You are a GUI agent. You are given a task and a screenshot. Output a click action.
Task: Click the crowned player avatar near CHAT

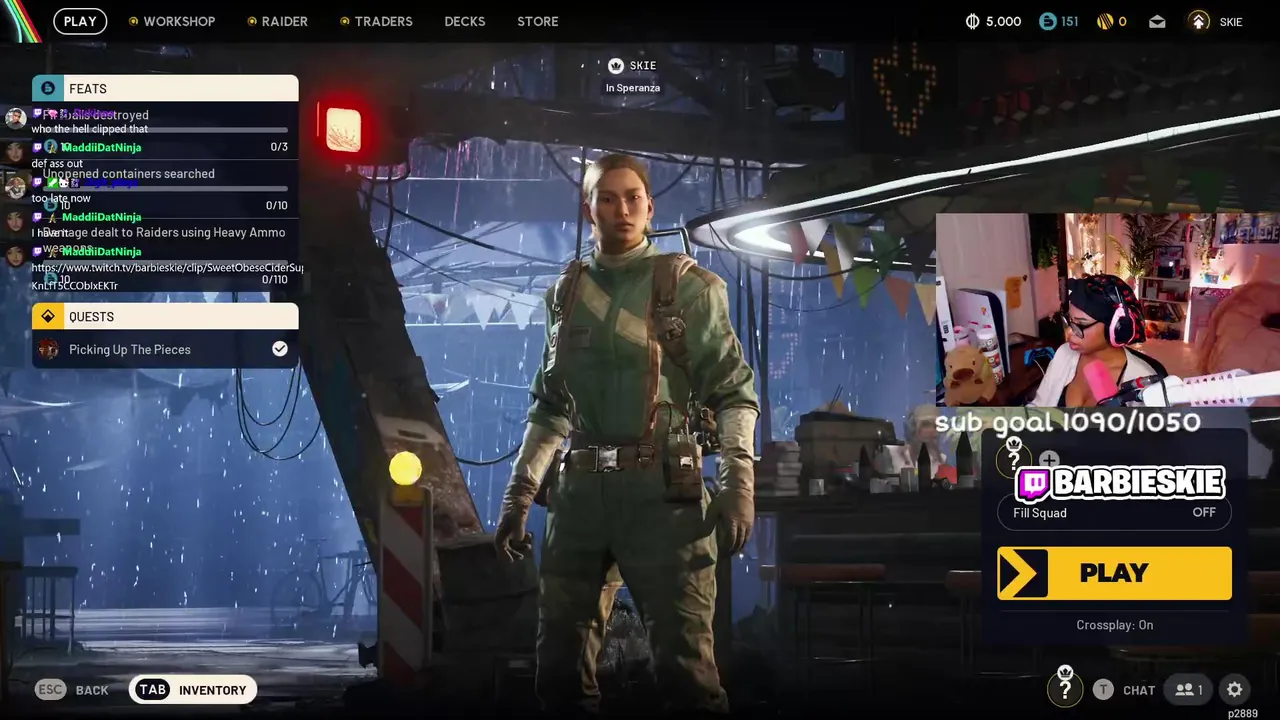pyautogui.click(x=1065, y=686)
